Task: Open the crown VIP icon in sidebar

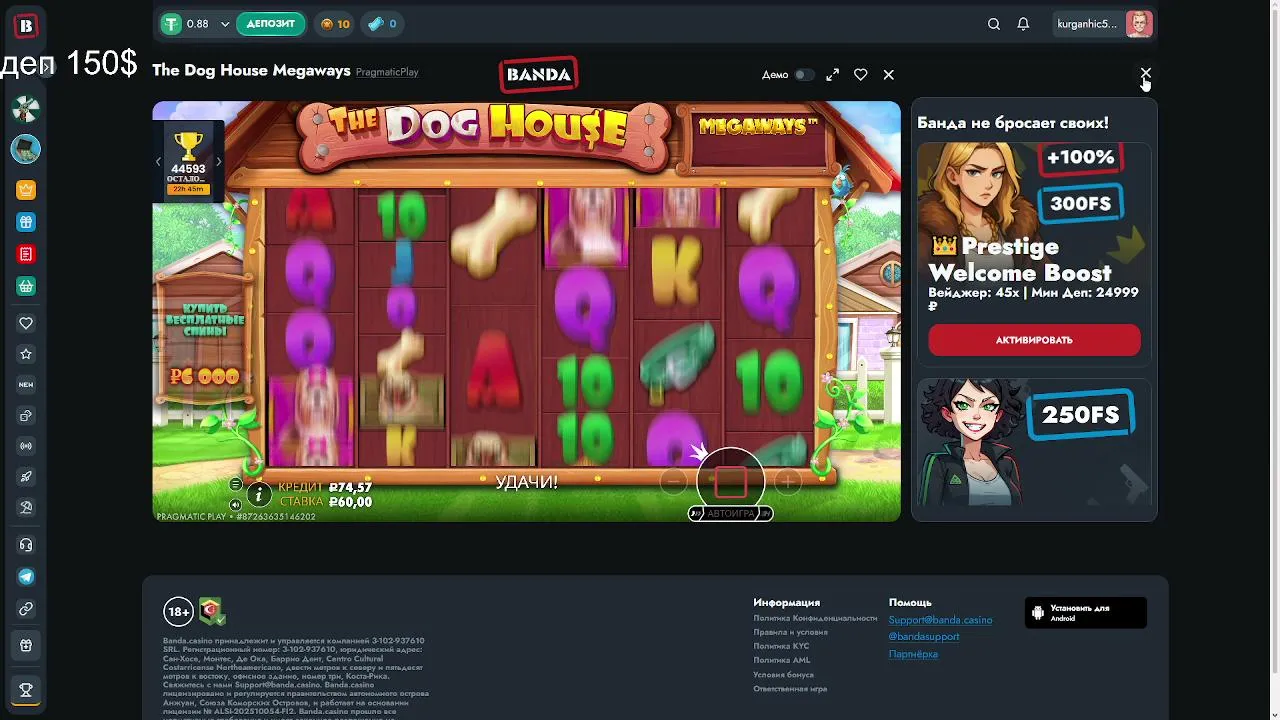Action: [x=26, y=190]
